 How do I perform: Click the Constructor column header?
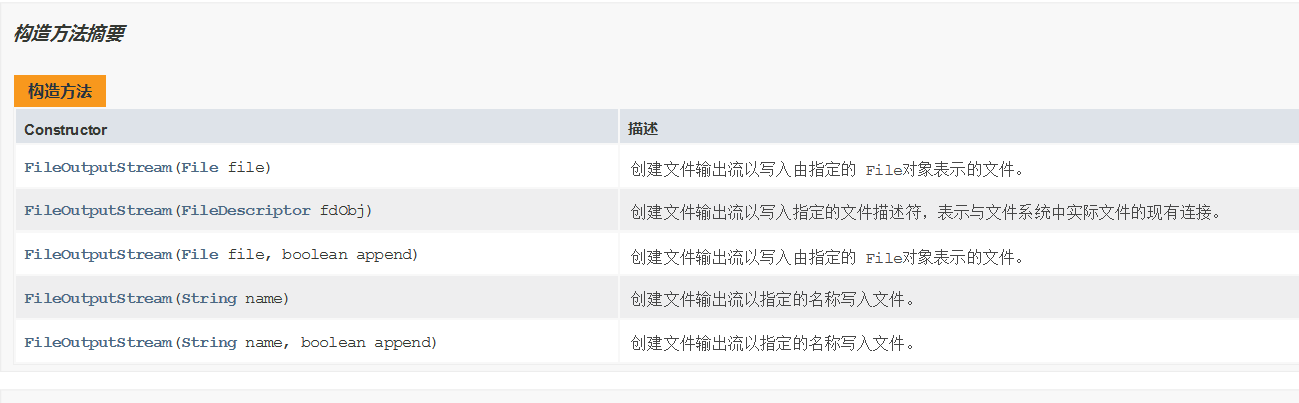click(x=66, y=130)
